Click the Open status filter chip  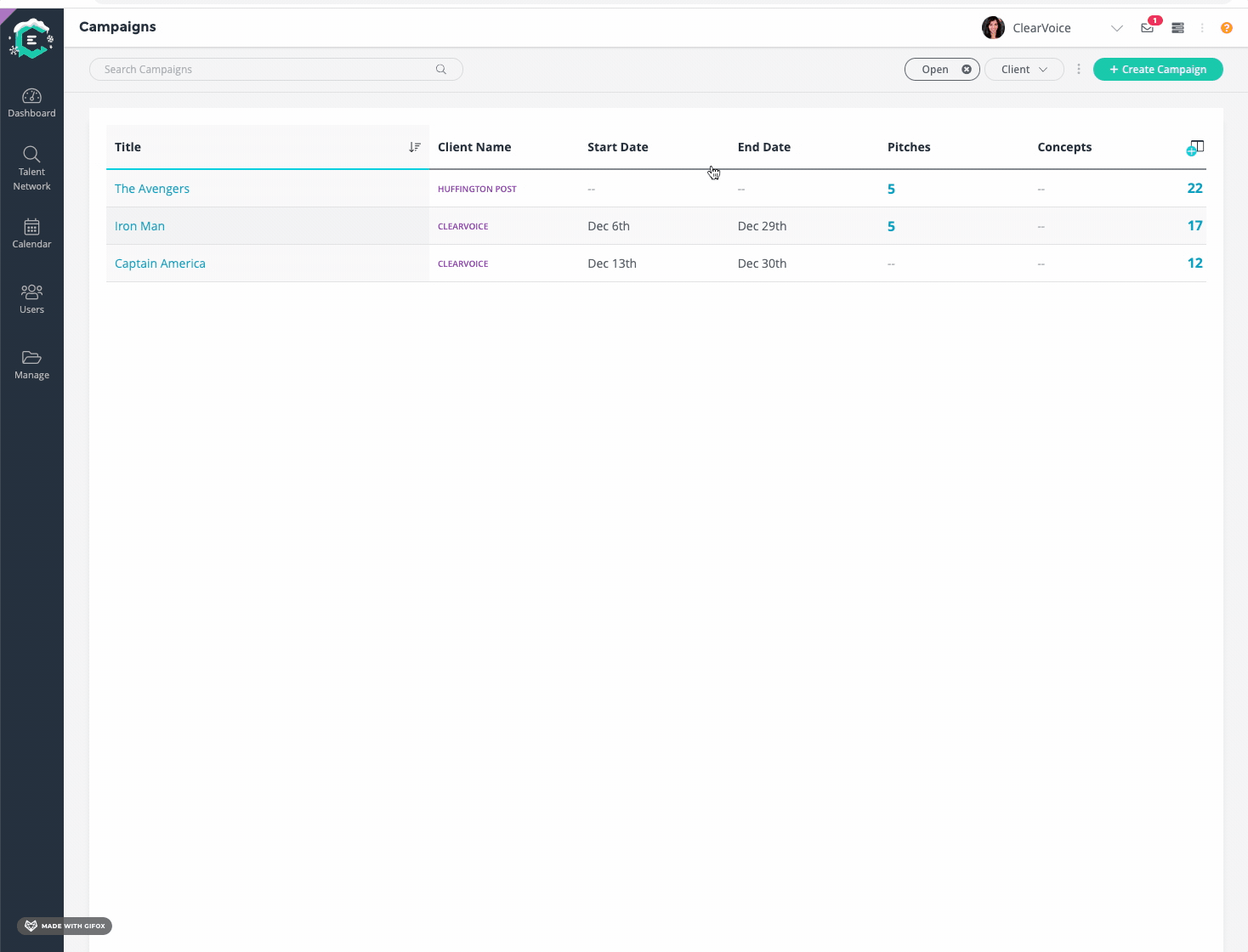[942, 70]
